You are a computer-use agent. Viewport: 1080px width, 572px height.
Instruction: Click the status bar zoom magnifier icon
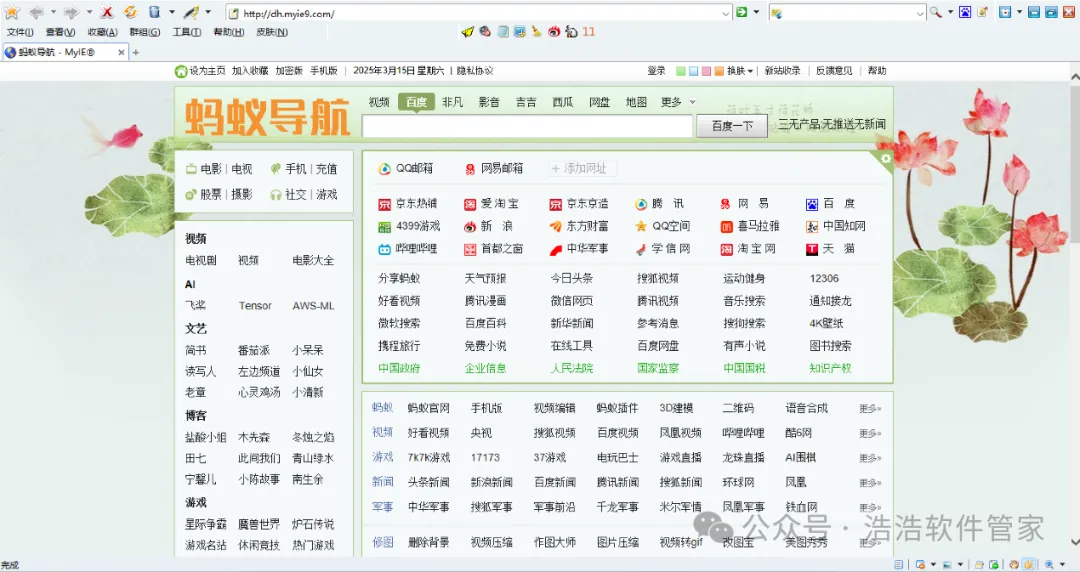pyautogui.click(x=1050, y=565)
